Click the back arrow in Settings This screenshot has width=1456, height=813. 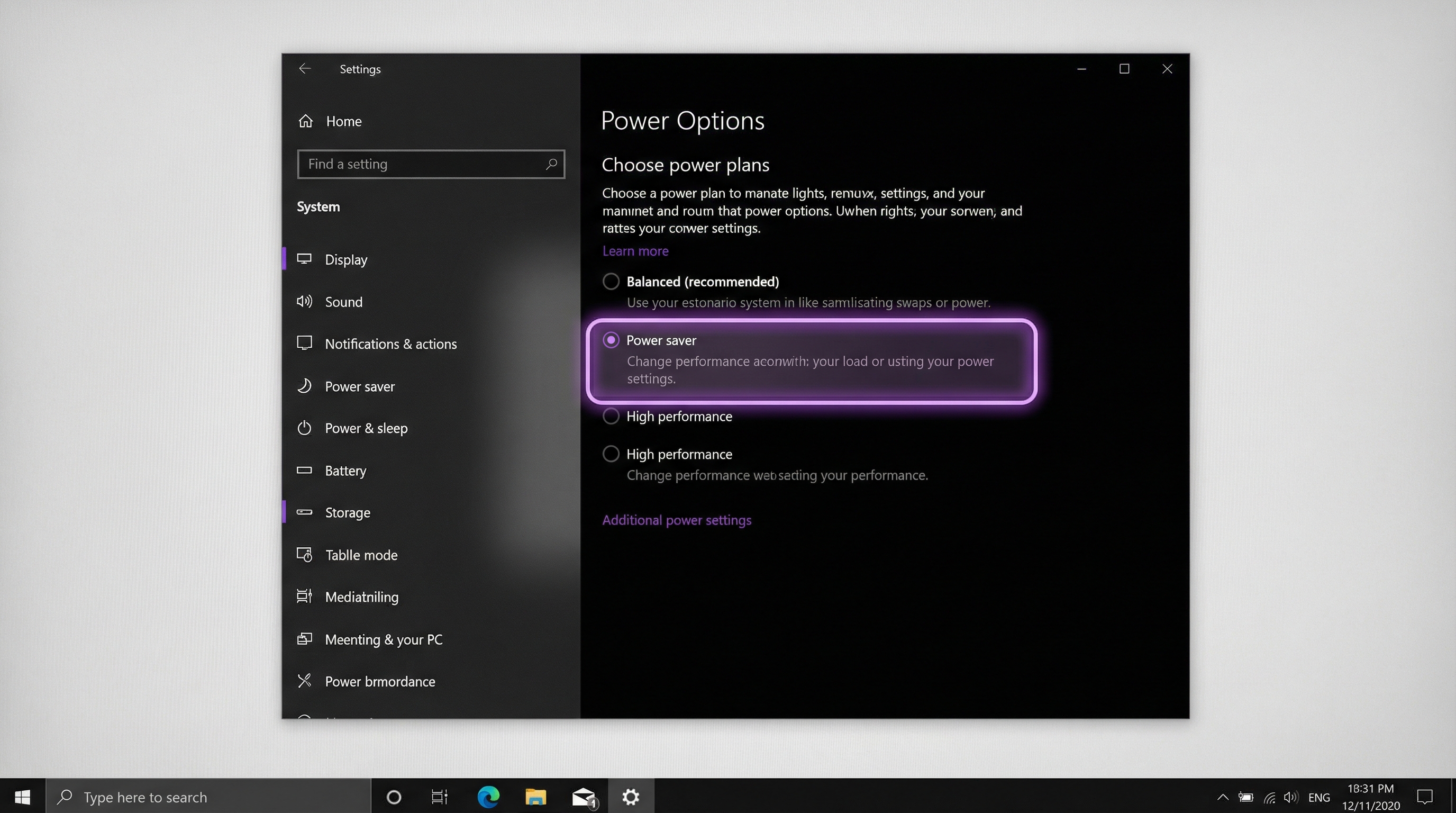pos(305,69)
